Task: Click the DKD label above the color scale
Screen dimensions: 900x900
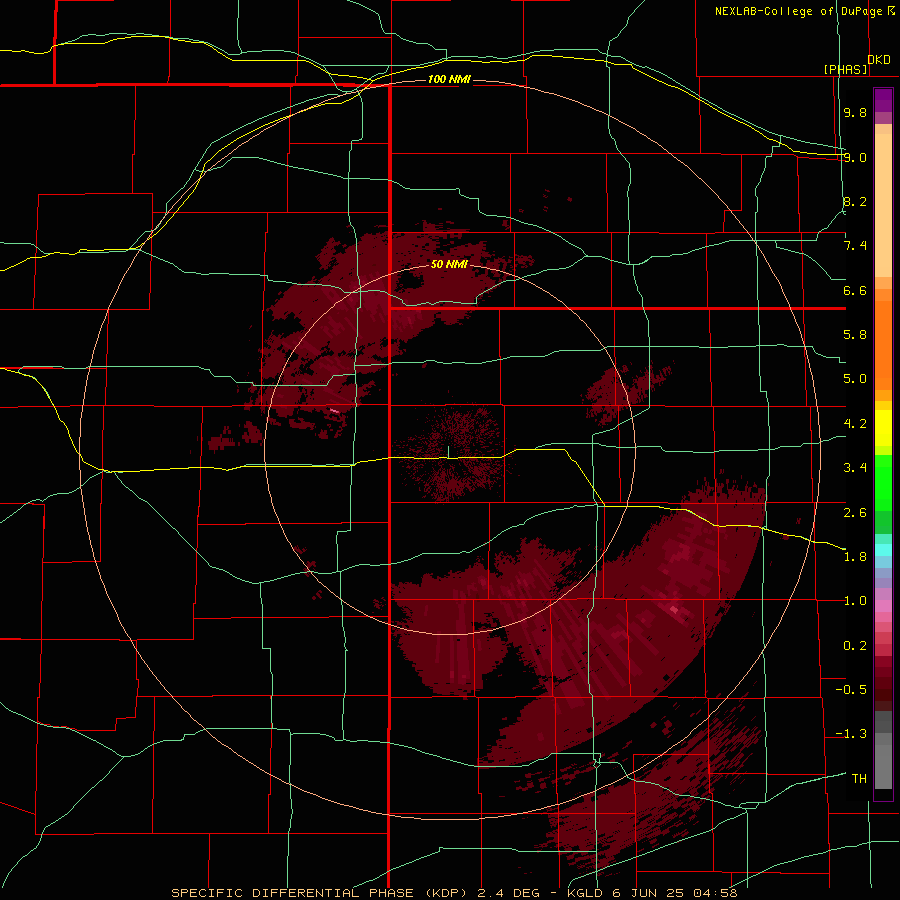Action: coord(879,60)
